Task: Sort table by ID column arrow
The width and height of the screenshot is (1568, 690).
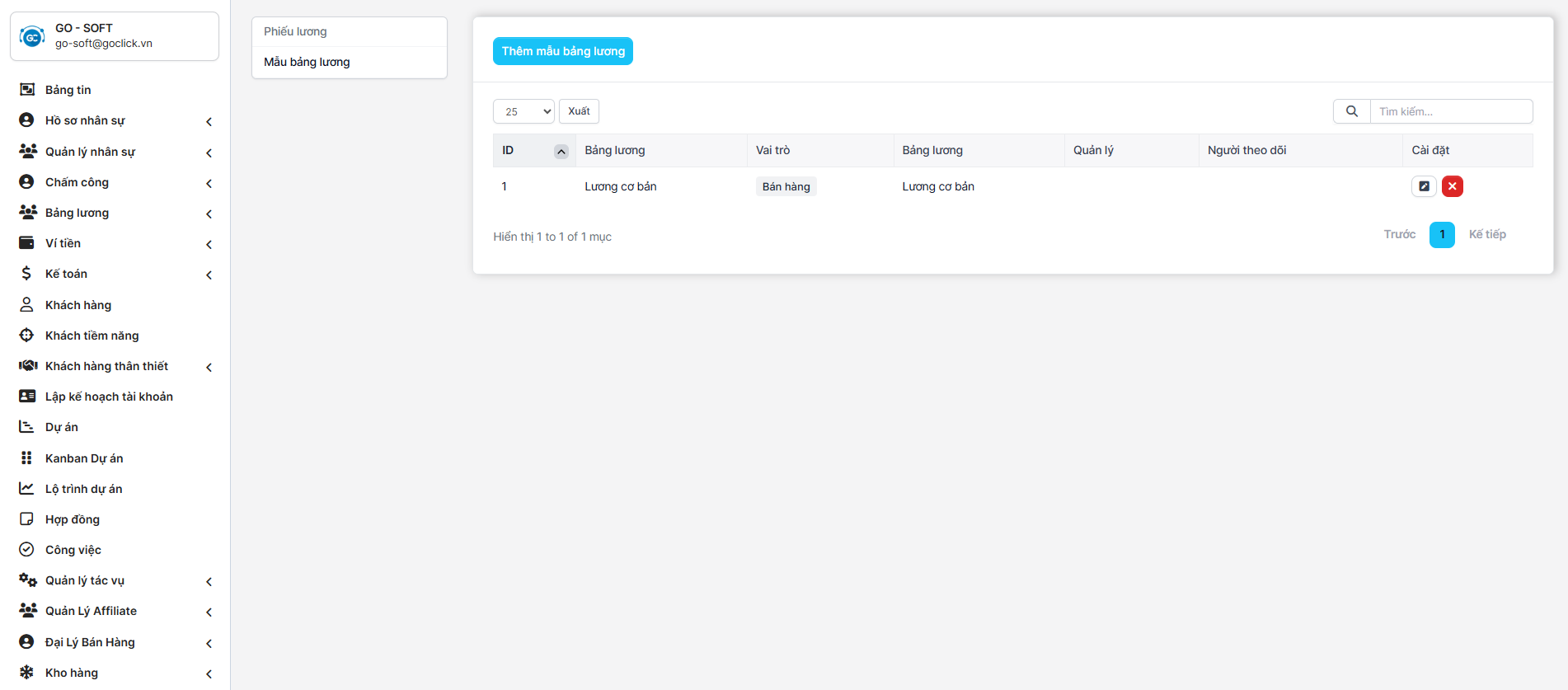Action: 561,151
